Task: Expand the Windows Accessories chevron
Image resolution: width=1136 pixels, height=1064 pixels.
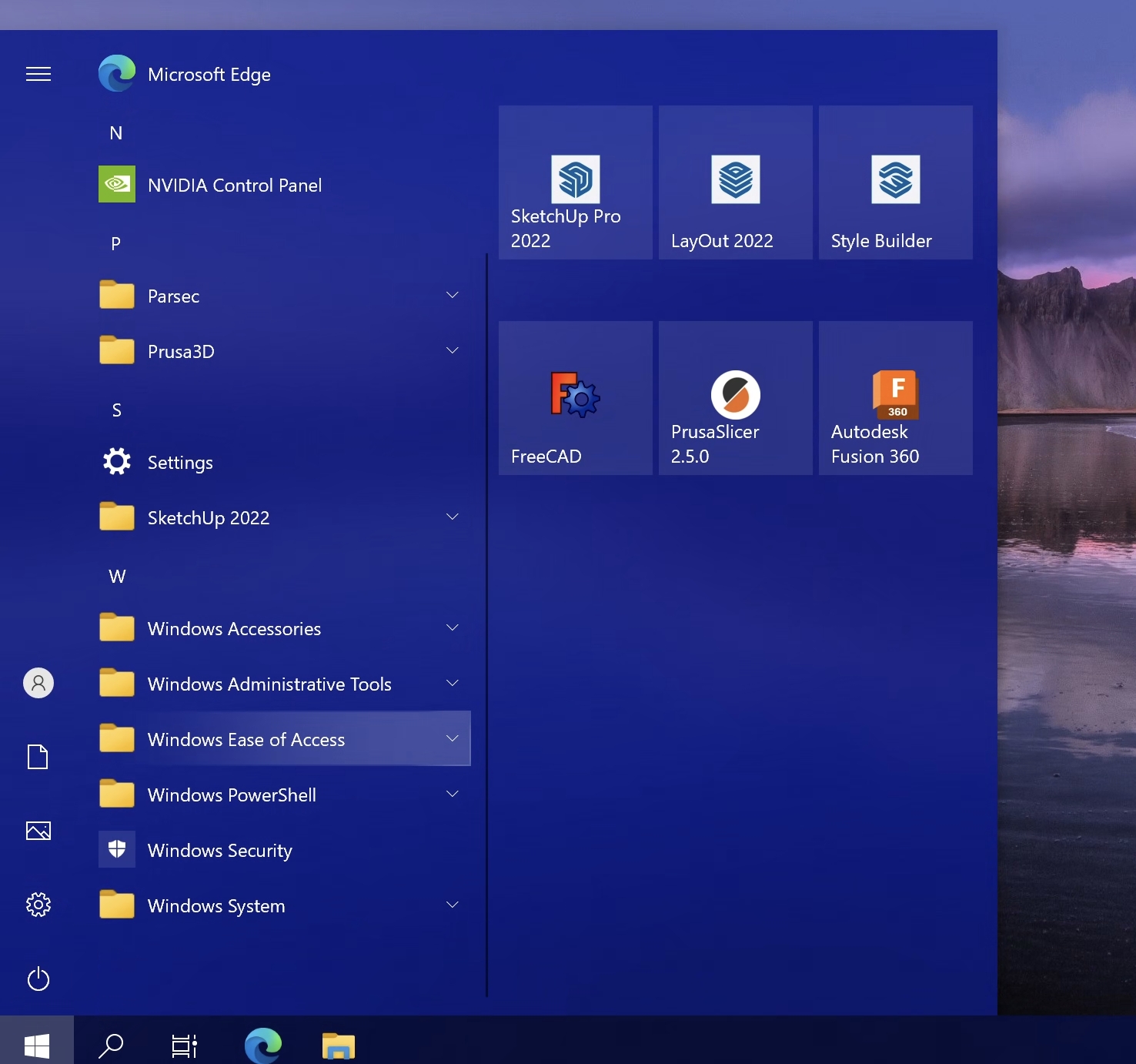Action: point(453,627)
